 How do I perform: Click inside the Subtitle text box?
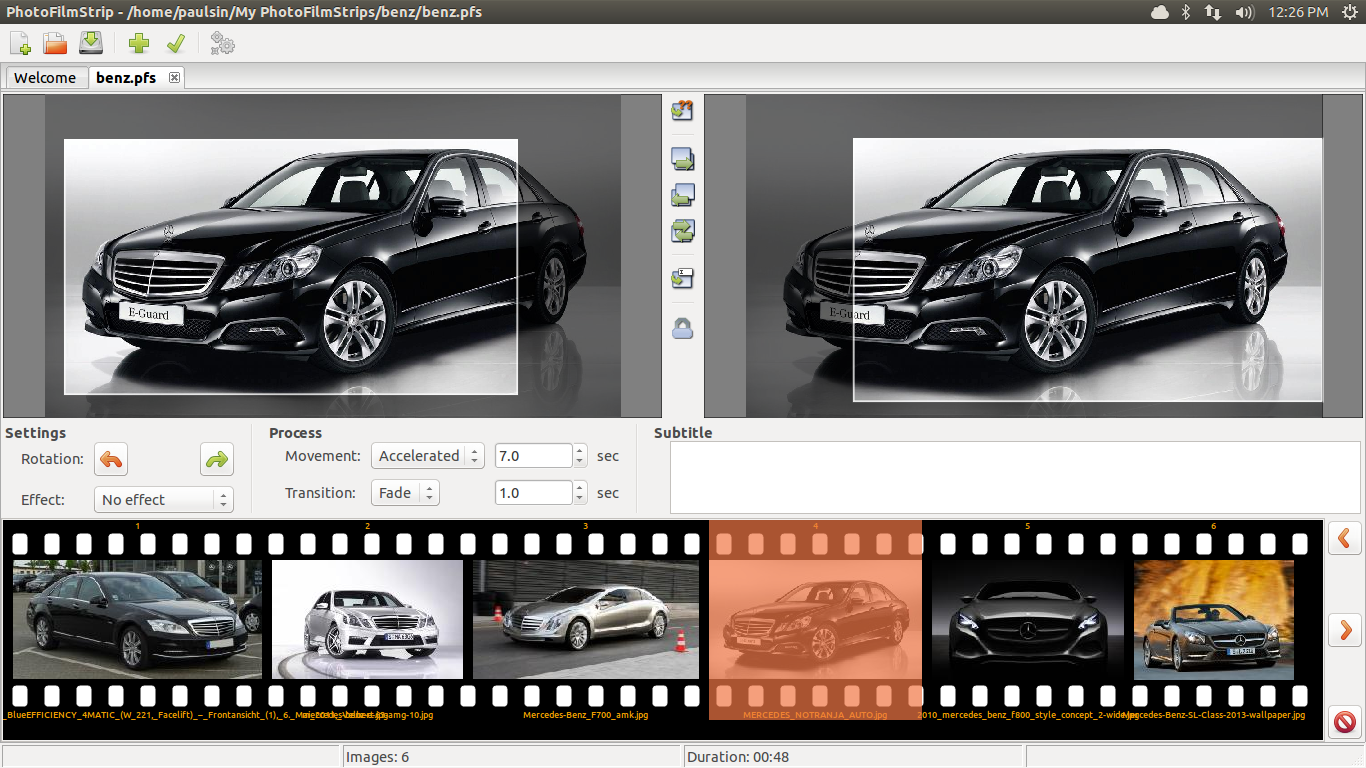pyautogui.click(x=1015, y=478)
